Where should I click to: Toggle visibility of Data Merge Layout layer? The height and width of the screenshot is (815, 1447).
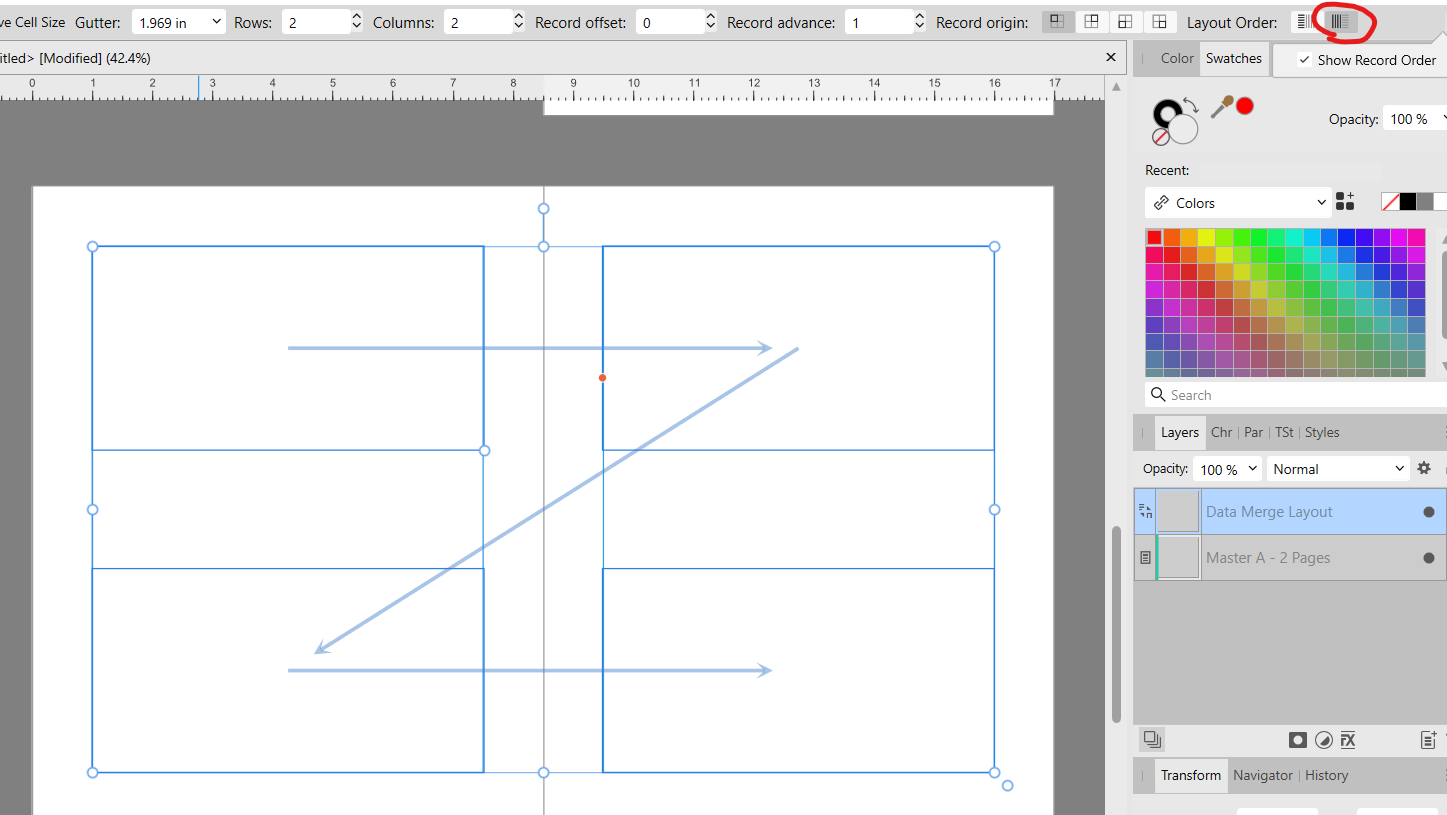[1428, 512]
